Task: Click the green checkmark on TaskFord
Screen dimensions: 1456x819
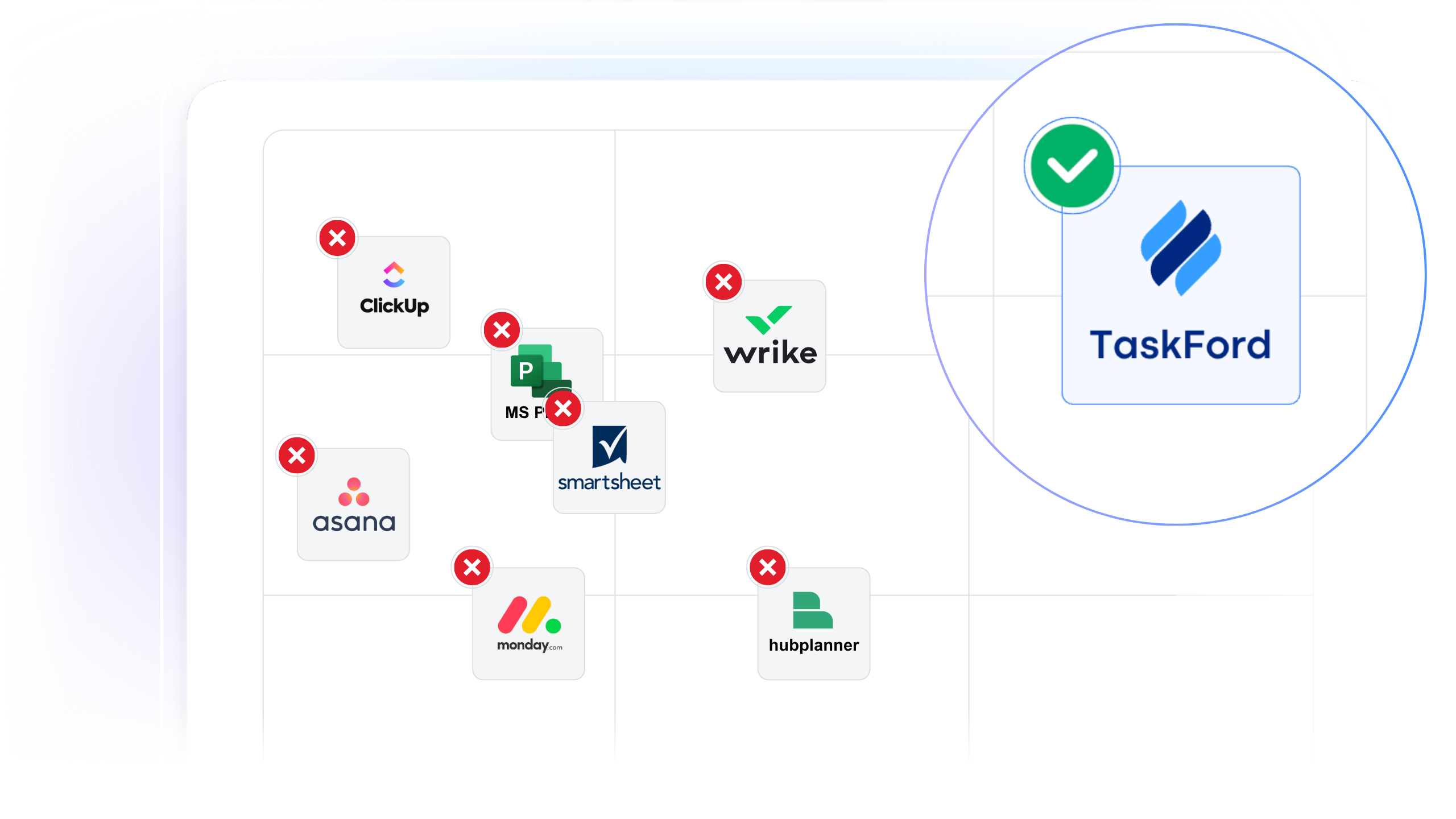Action: pos(1072,166)
